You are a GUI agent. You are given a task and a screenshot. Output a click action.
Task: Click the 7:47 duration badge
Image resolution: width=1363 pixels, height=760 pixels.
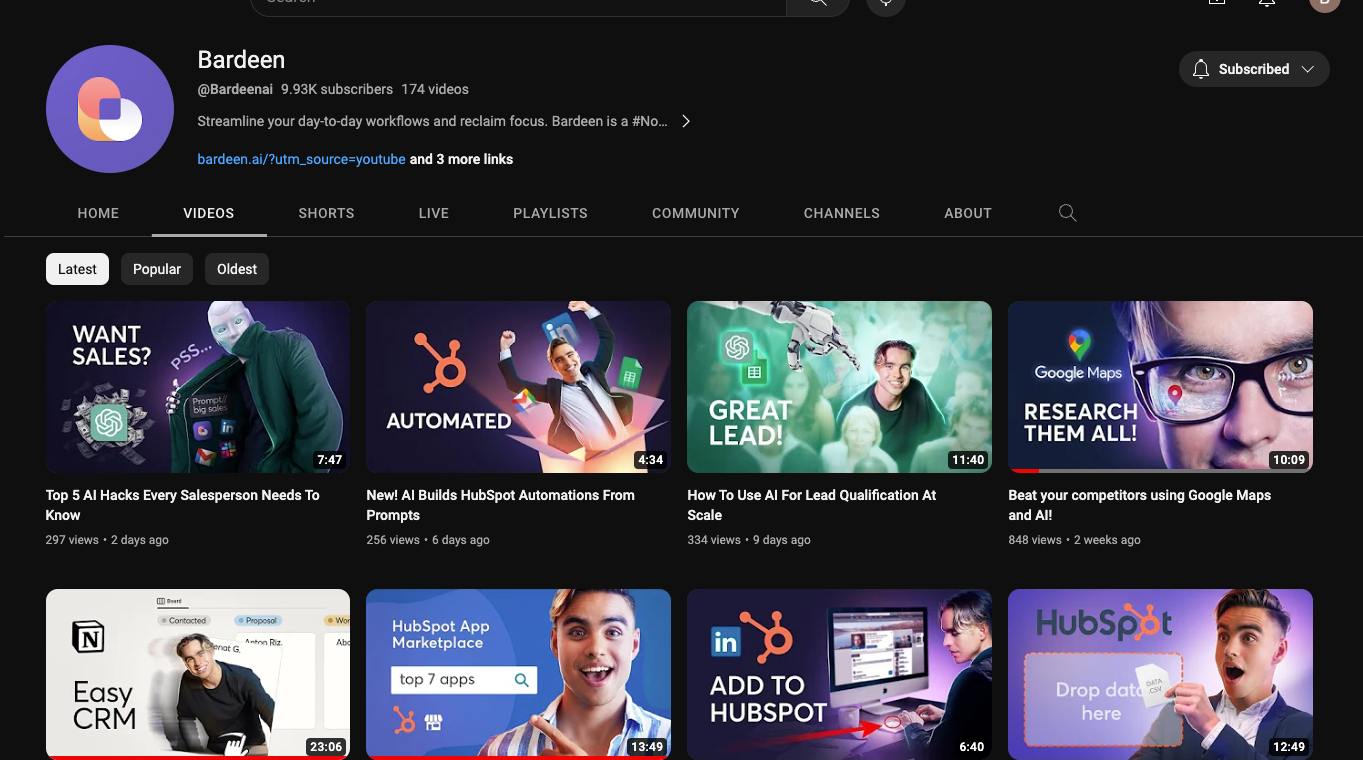tap(329, 460)
